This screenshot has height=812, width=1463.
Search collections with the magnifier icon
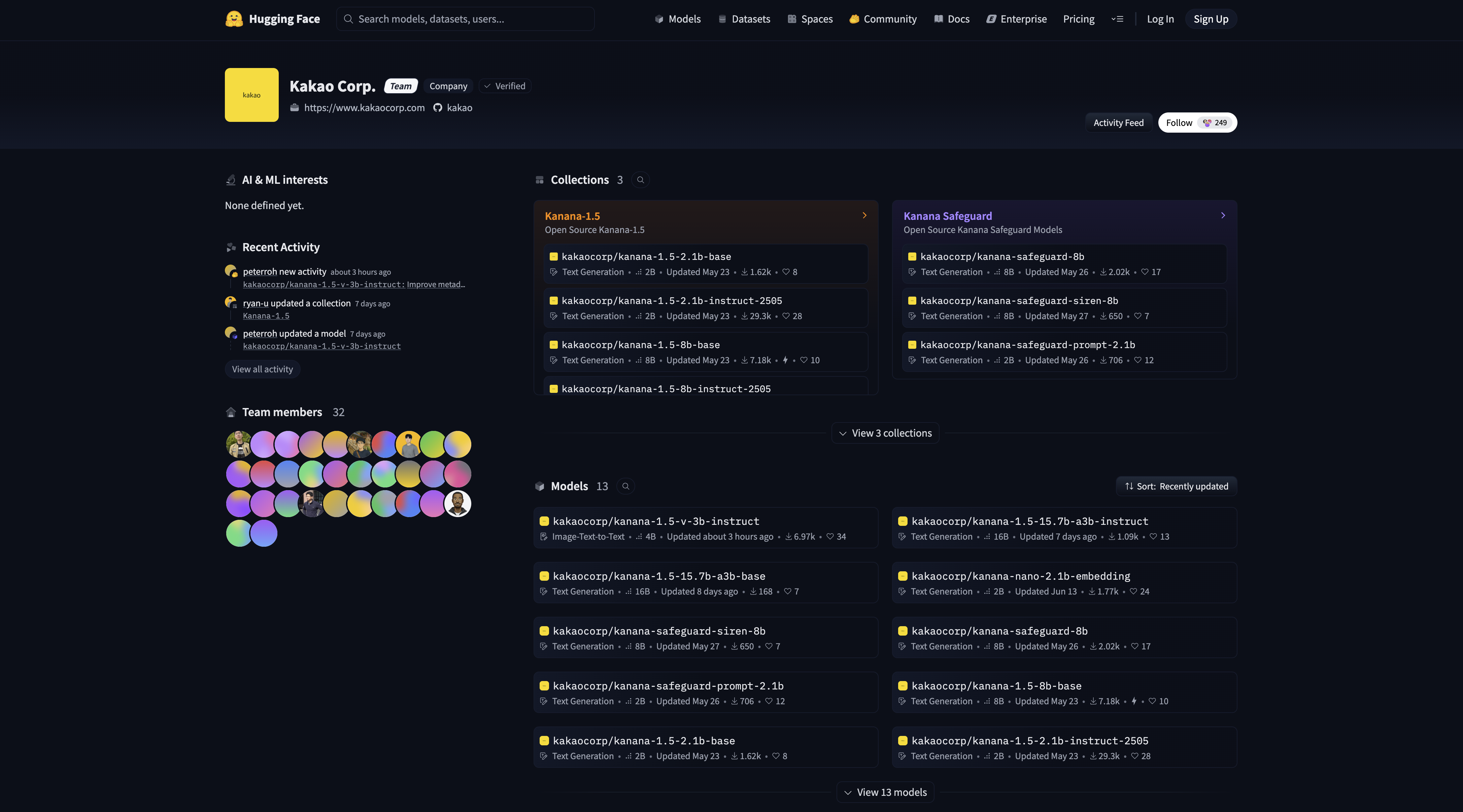640,180
